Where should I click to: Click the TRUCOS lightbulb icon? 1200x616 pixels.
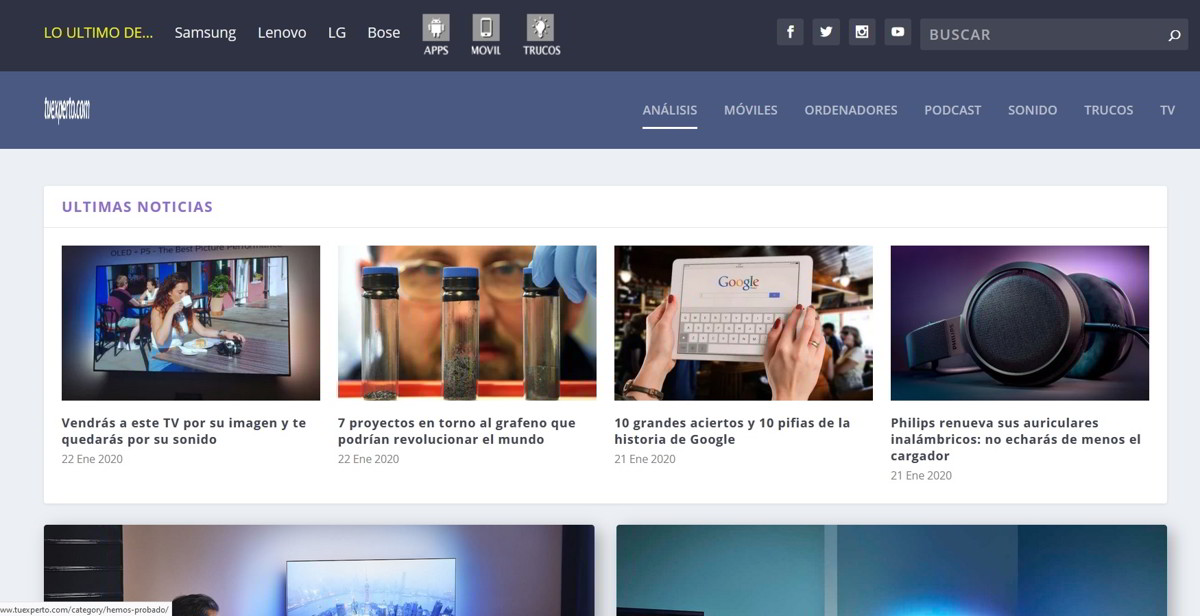tap(541, 28)
